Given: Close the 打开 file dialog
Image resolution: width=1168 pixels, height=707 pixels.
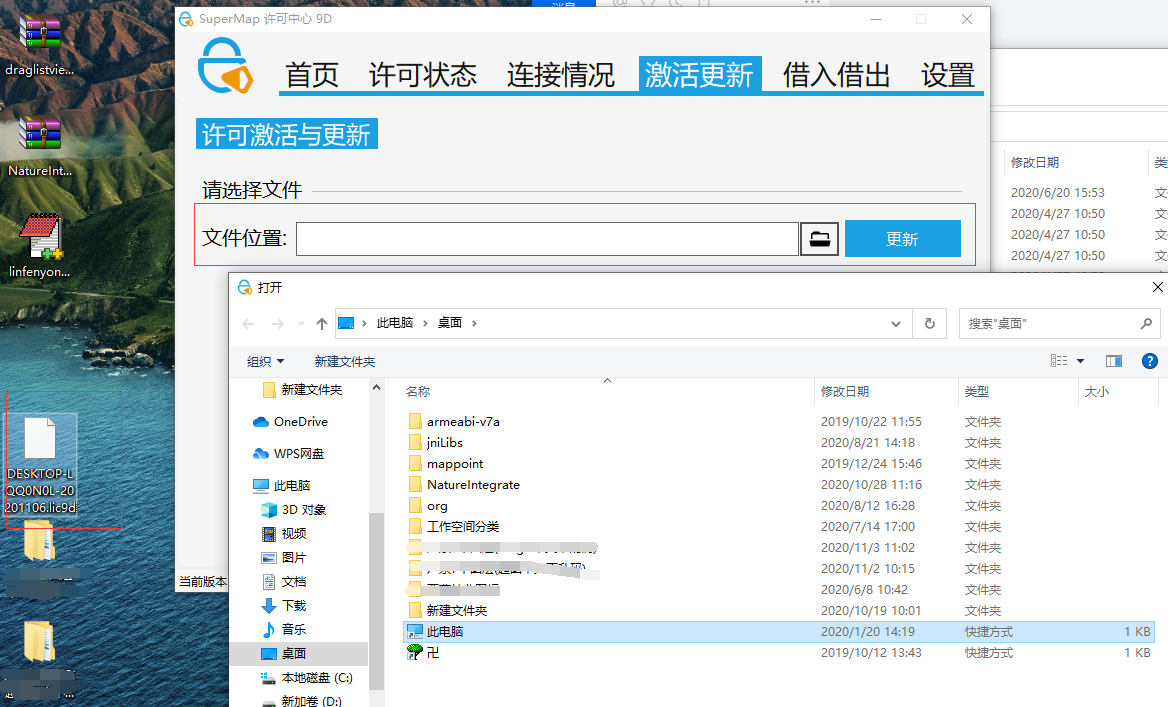Looking at the screenshot, I should point(1158,287).
